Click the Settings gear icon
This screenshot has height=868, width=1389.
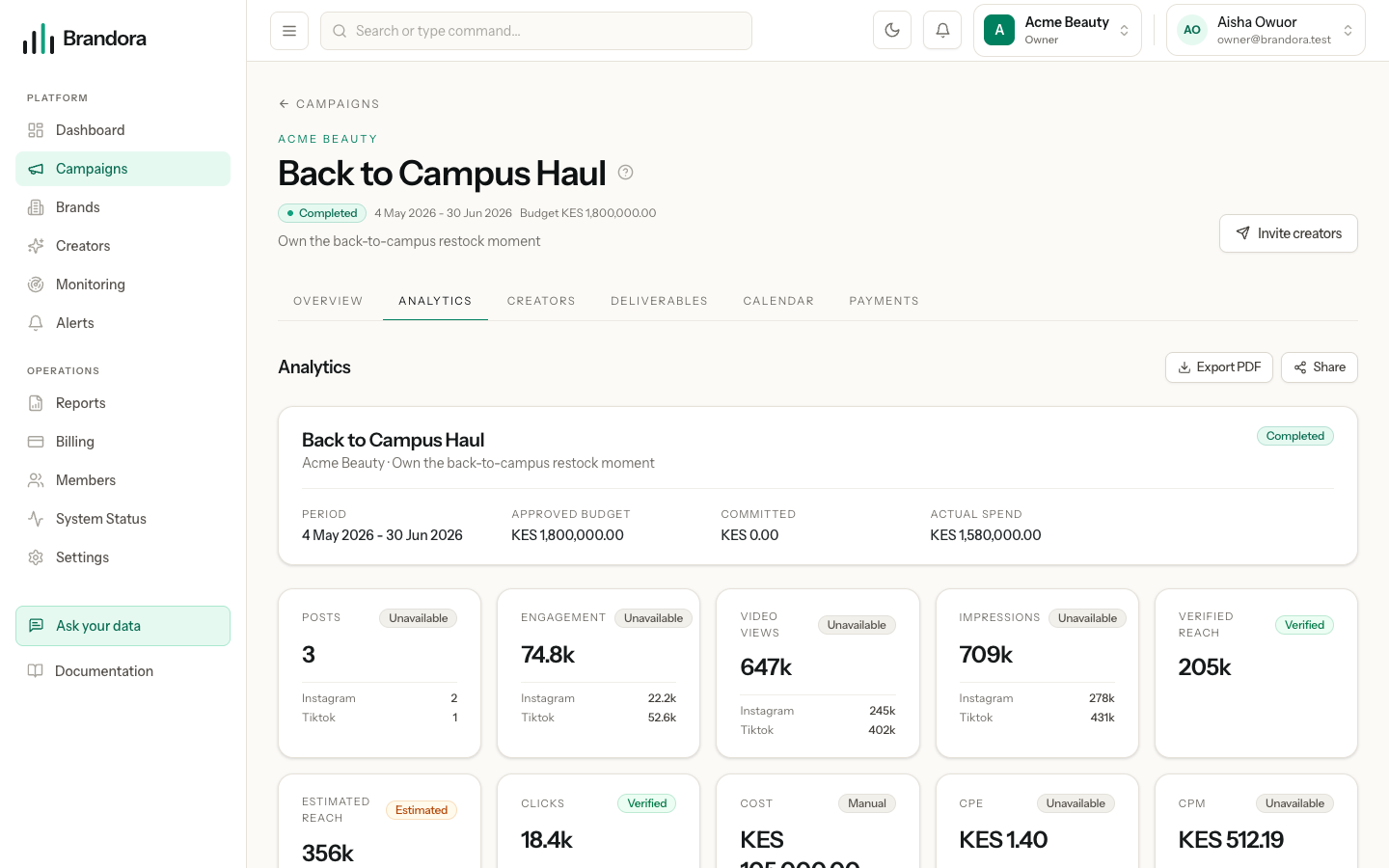point(36,557)
